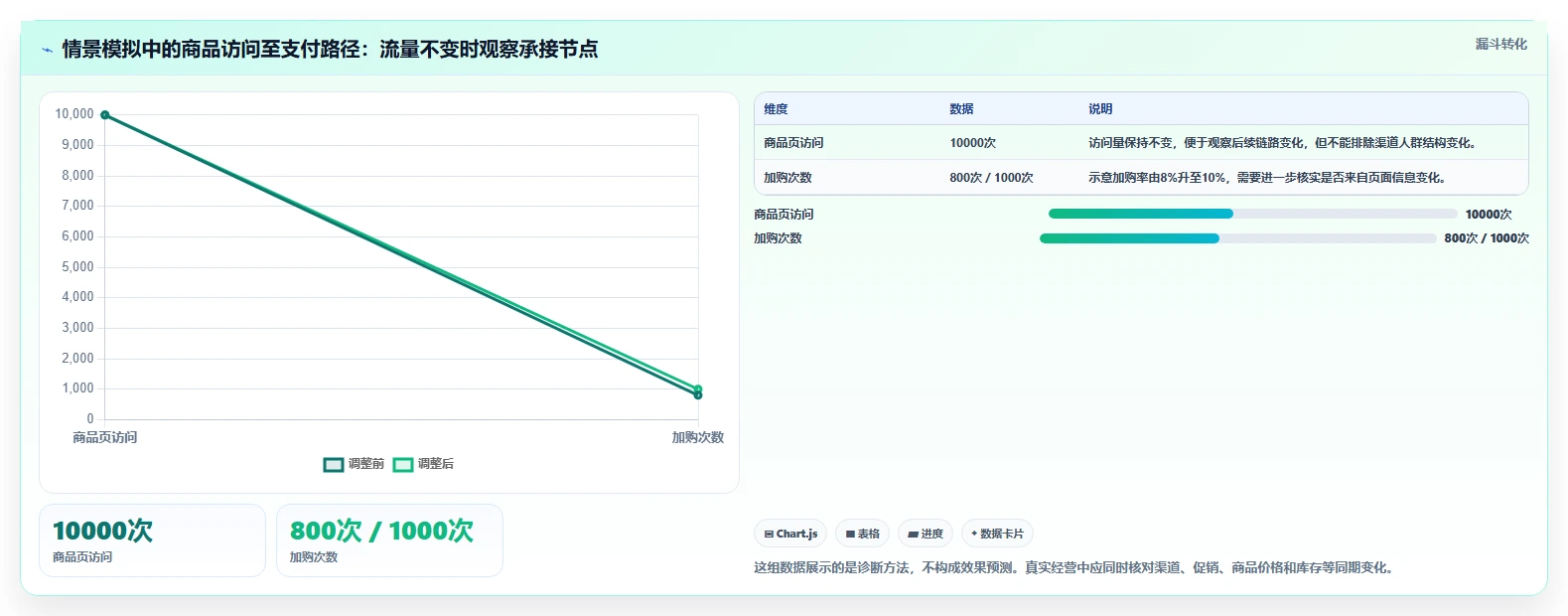Toggle the 调整前 legend series
Viewport: 1568px width, 616px height.
(x=354, y=464)
